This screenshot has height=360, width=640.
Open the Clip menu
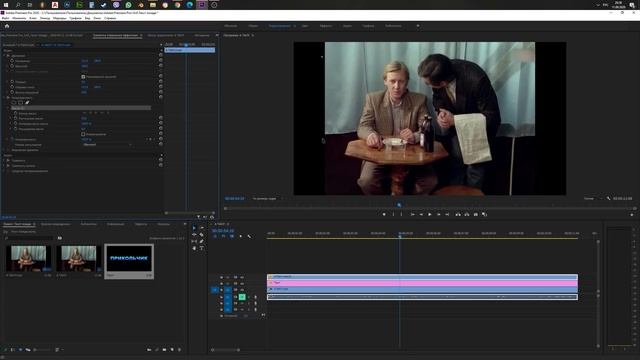pos(33,18)
